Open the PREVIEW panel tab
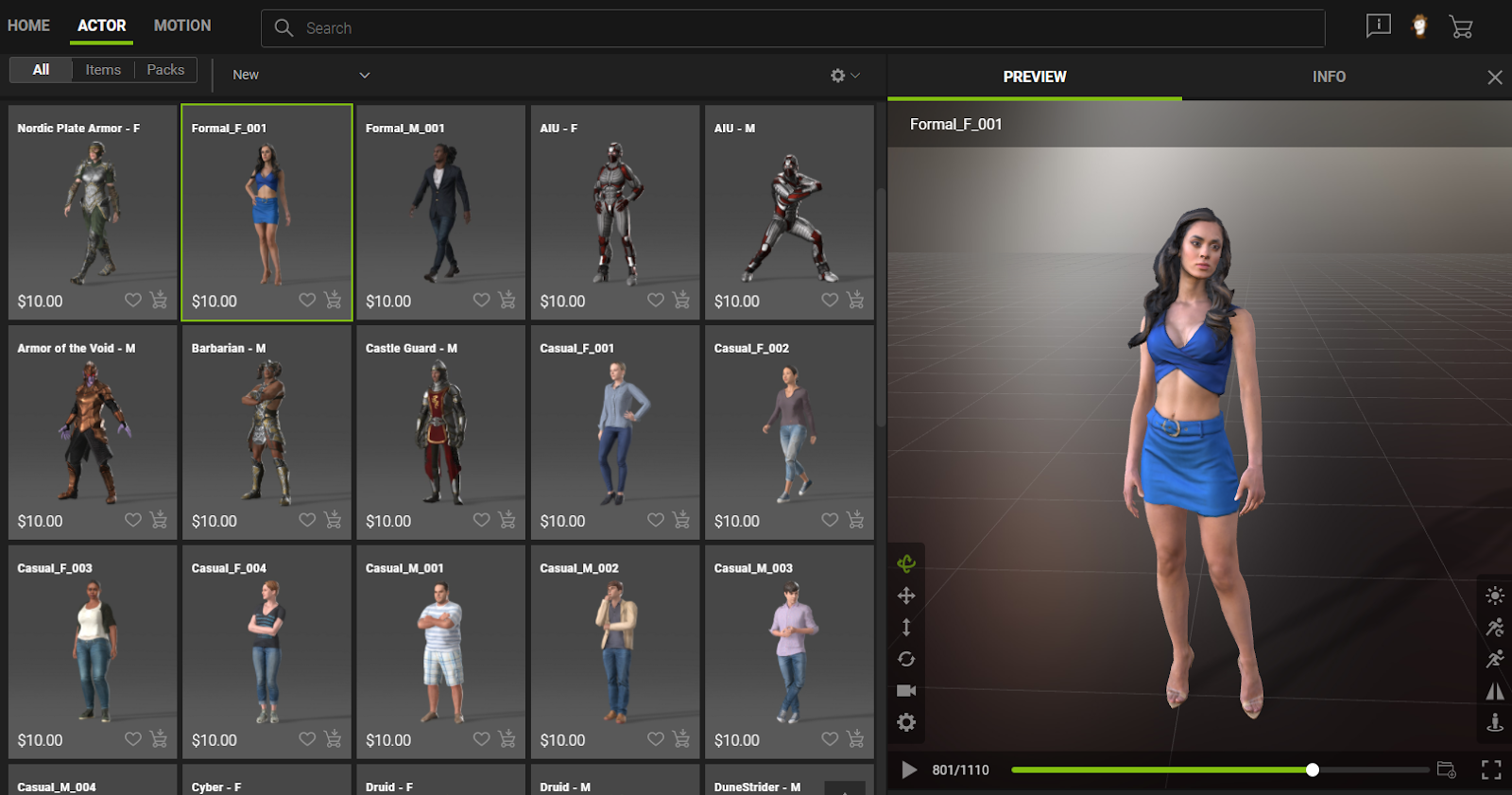Screen dimensions: 1512x795 click(x=1035, y=77)
